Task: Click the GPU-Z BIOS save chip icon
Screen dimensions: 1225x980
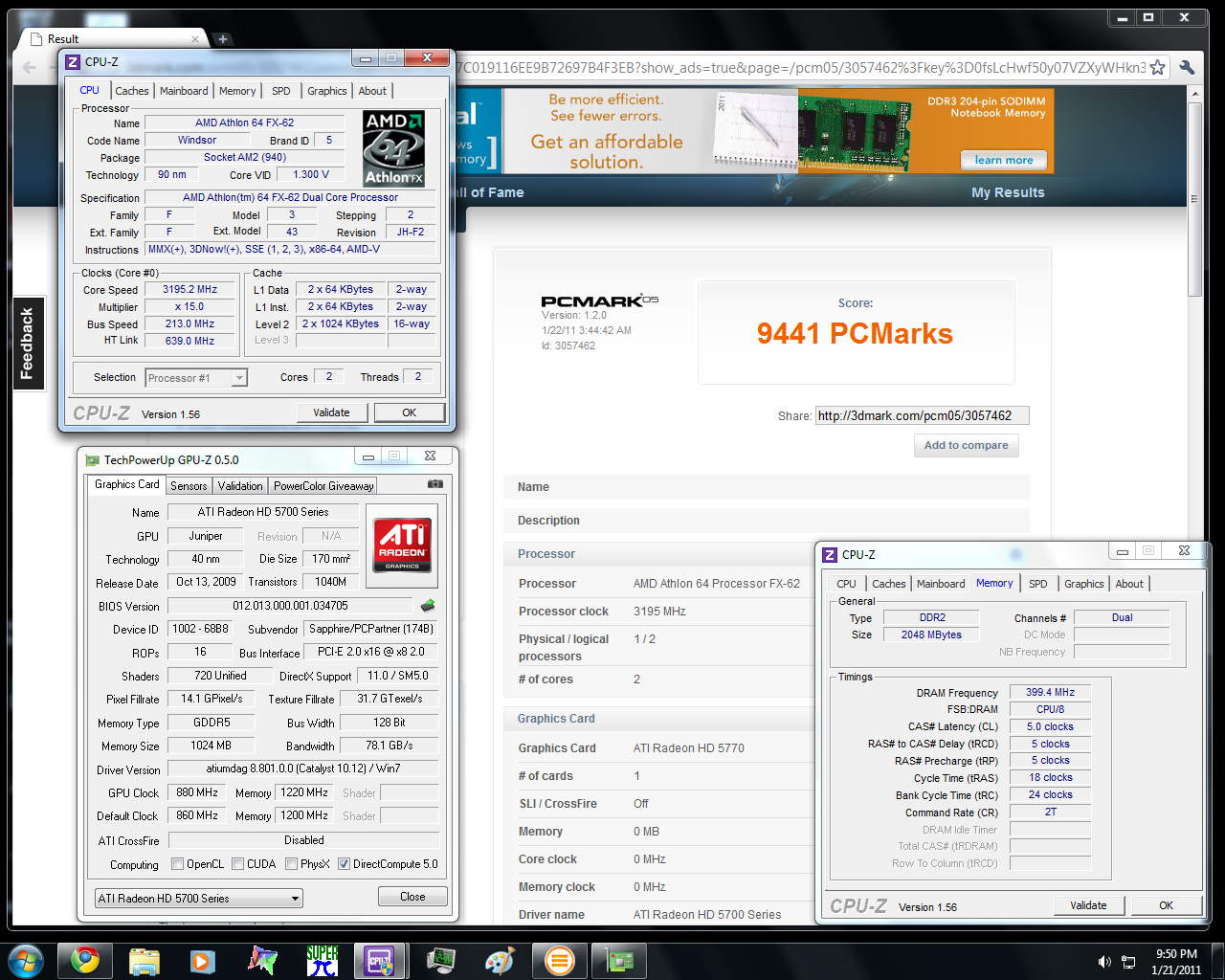Action: tap(428, 605)
